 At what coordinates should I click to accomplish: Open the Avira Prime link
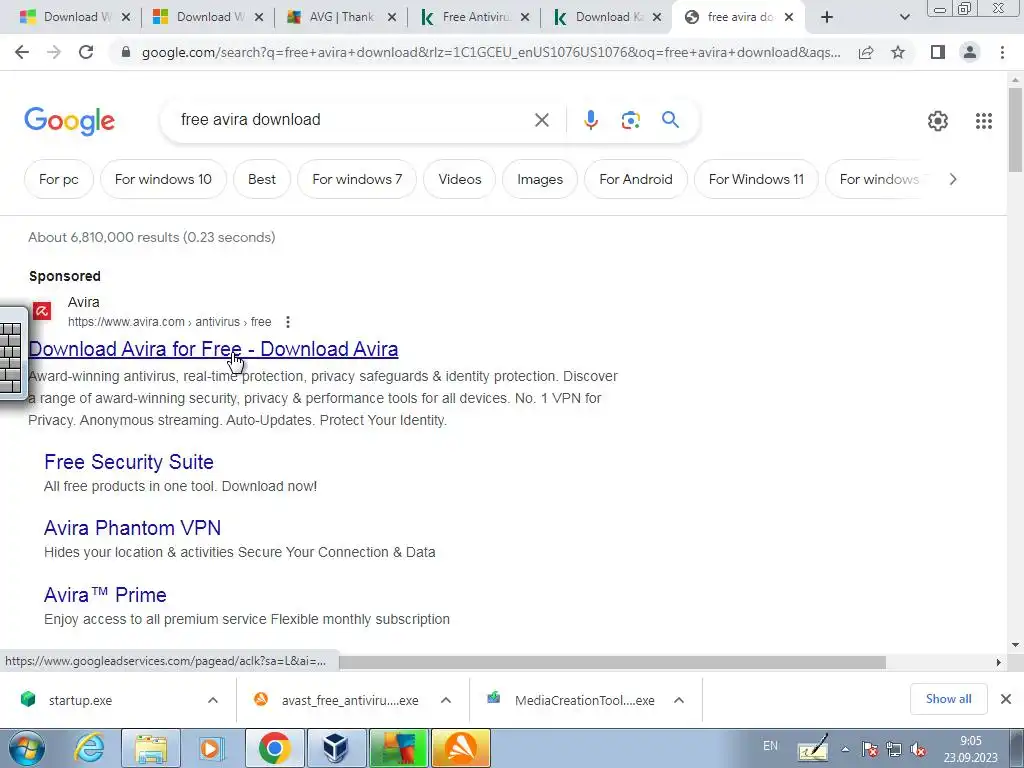click(x=105, y=595)
